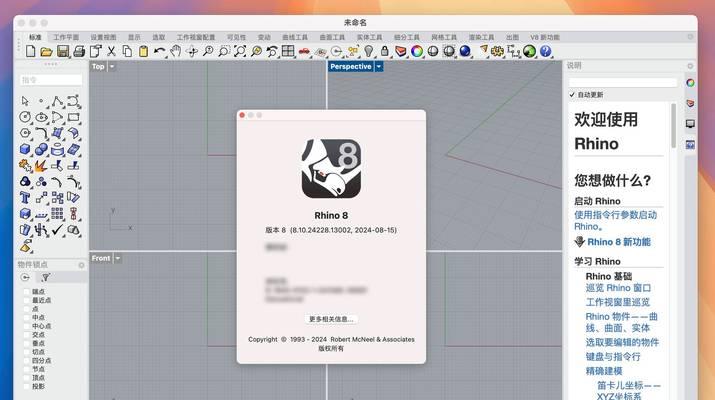Enable the 切点 object snap checkbox

click(26, 352)
